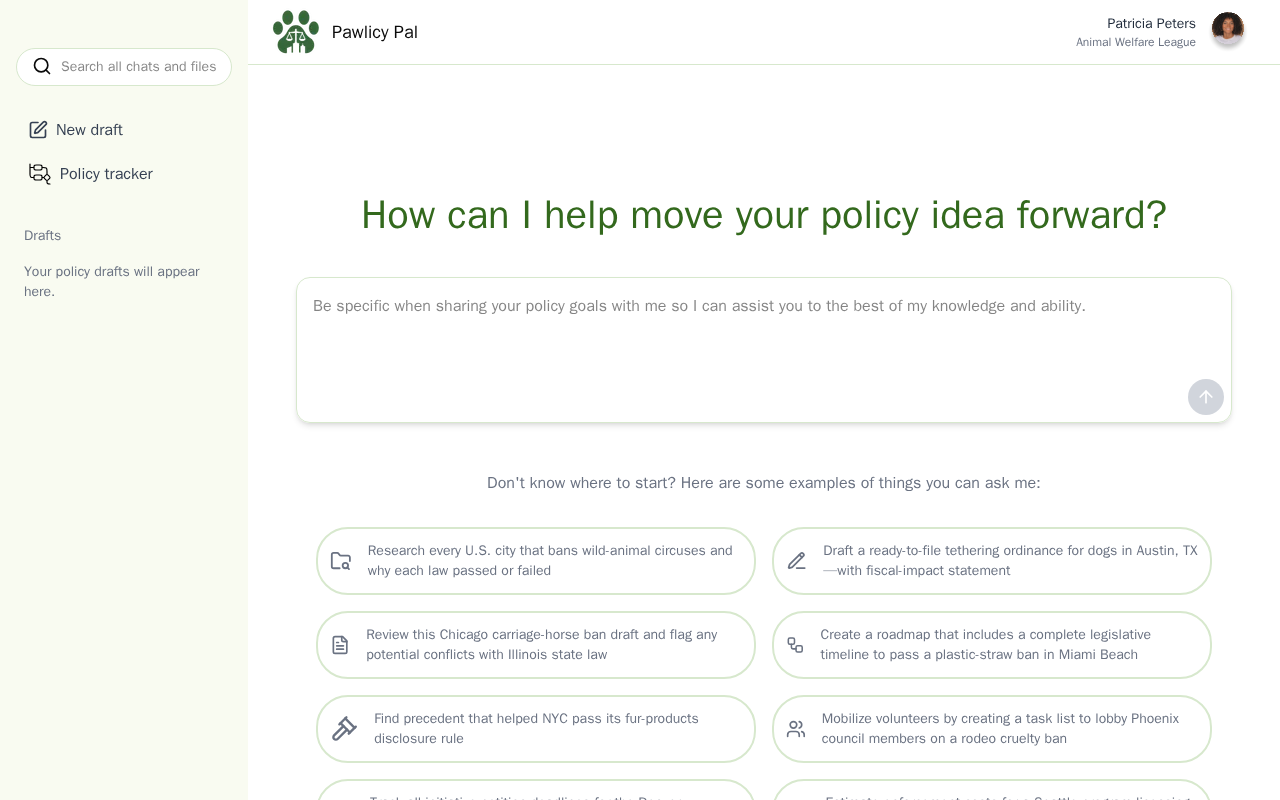
Task: Click the Pawlicy Pal paw logo
Action: [296, 32]
